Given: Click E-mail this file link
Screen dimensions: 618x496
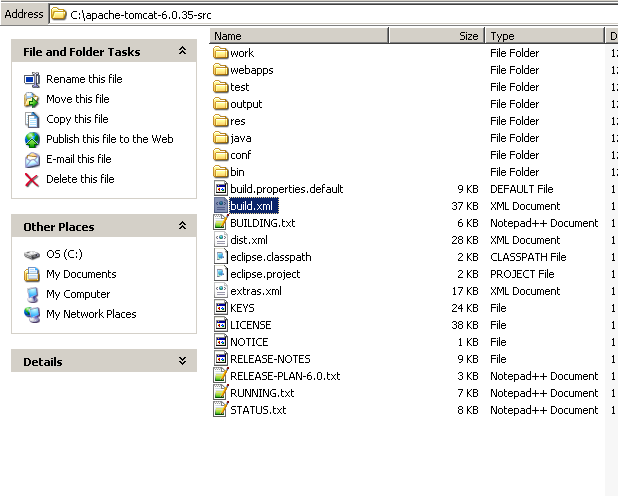Looking at the screenshot, I should point(79,159).
